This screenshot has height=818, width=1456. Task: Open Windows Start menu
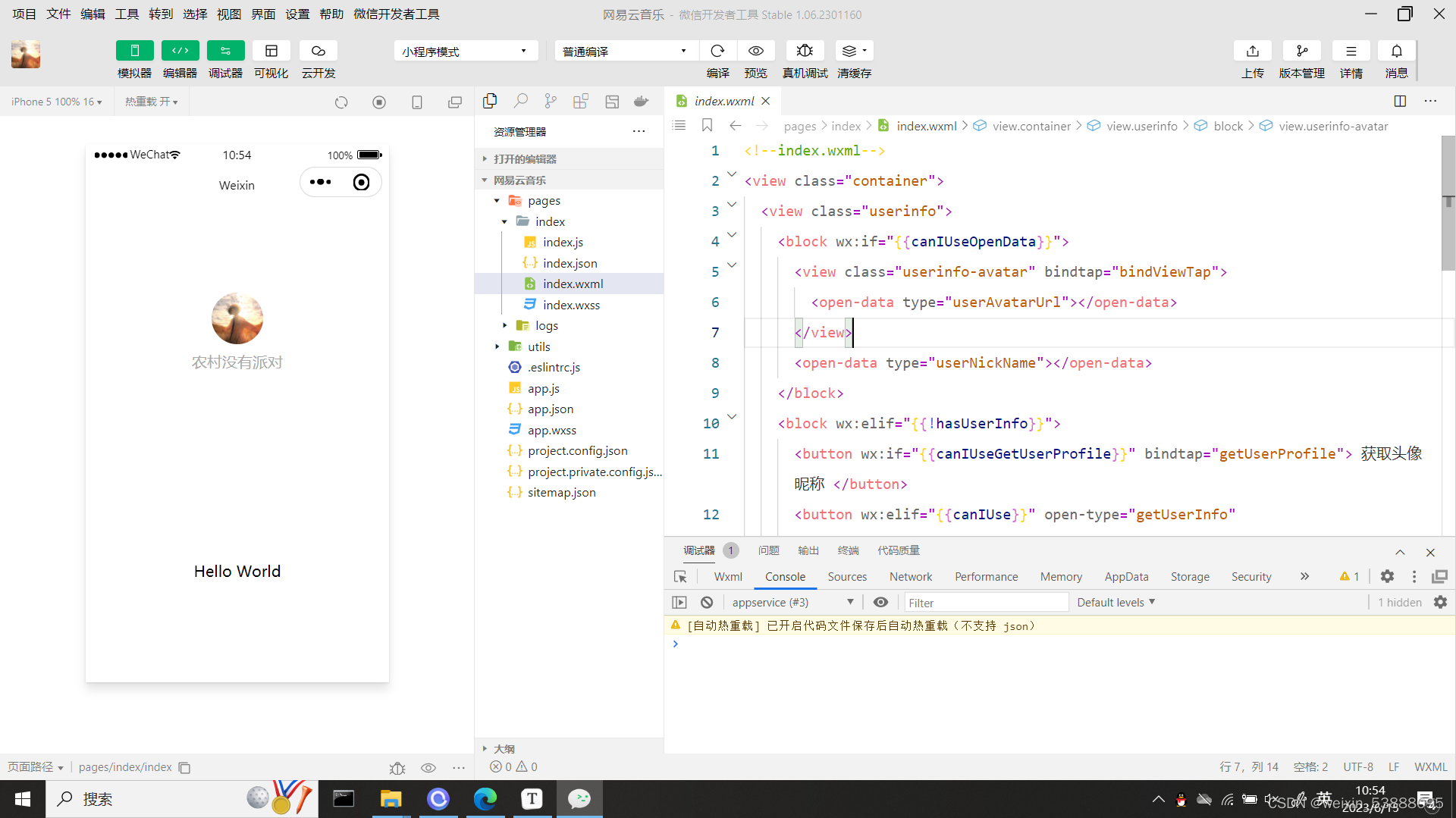(23, 799)
